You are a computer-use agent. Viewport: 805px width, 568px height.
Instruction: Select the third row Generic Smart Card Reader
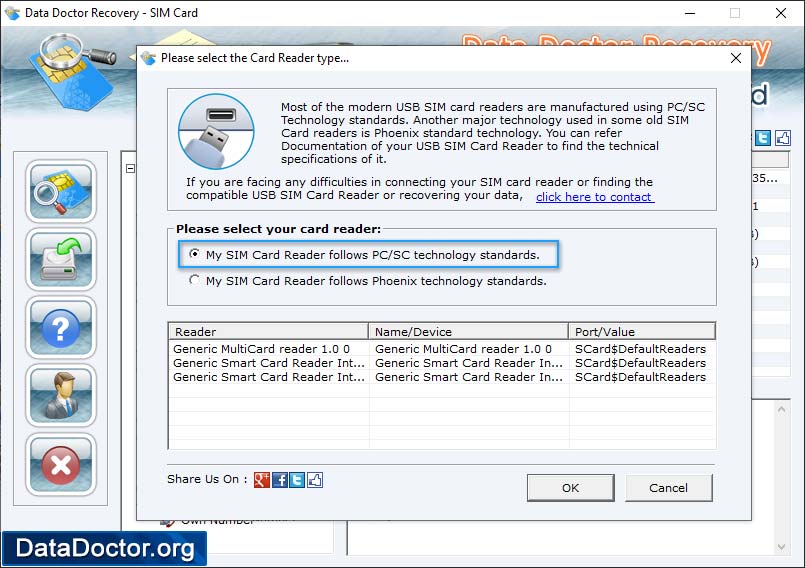click(442, 376)
